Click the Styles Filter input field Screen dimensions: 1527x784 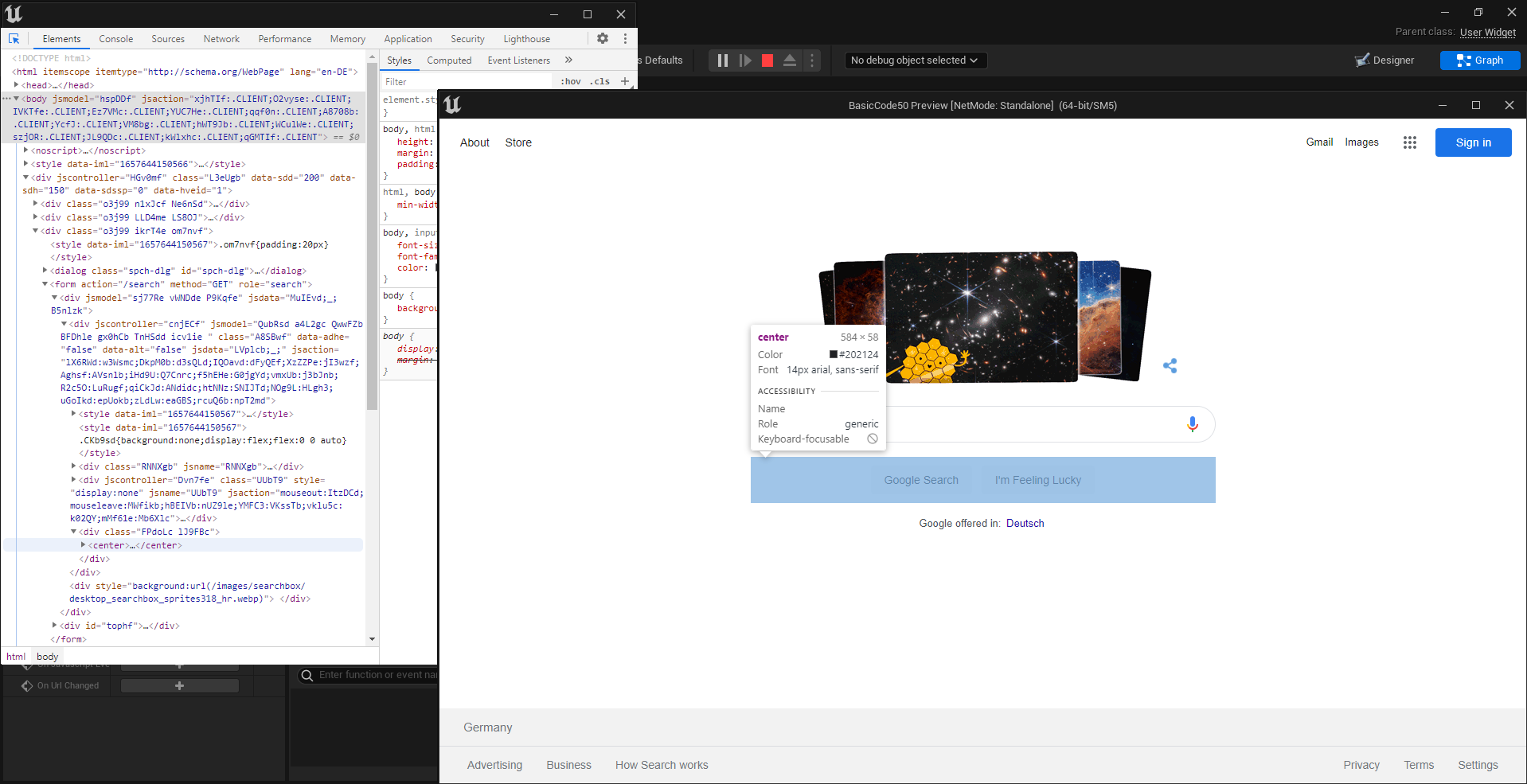pyautogui.click(x=467, y=81)
